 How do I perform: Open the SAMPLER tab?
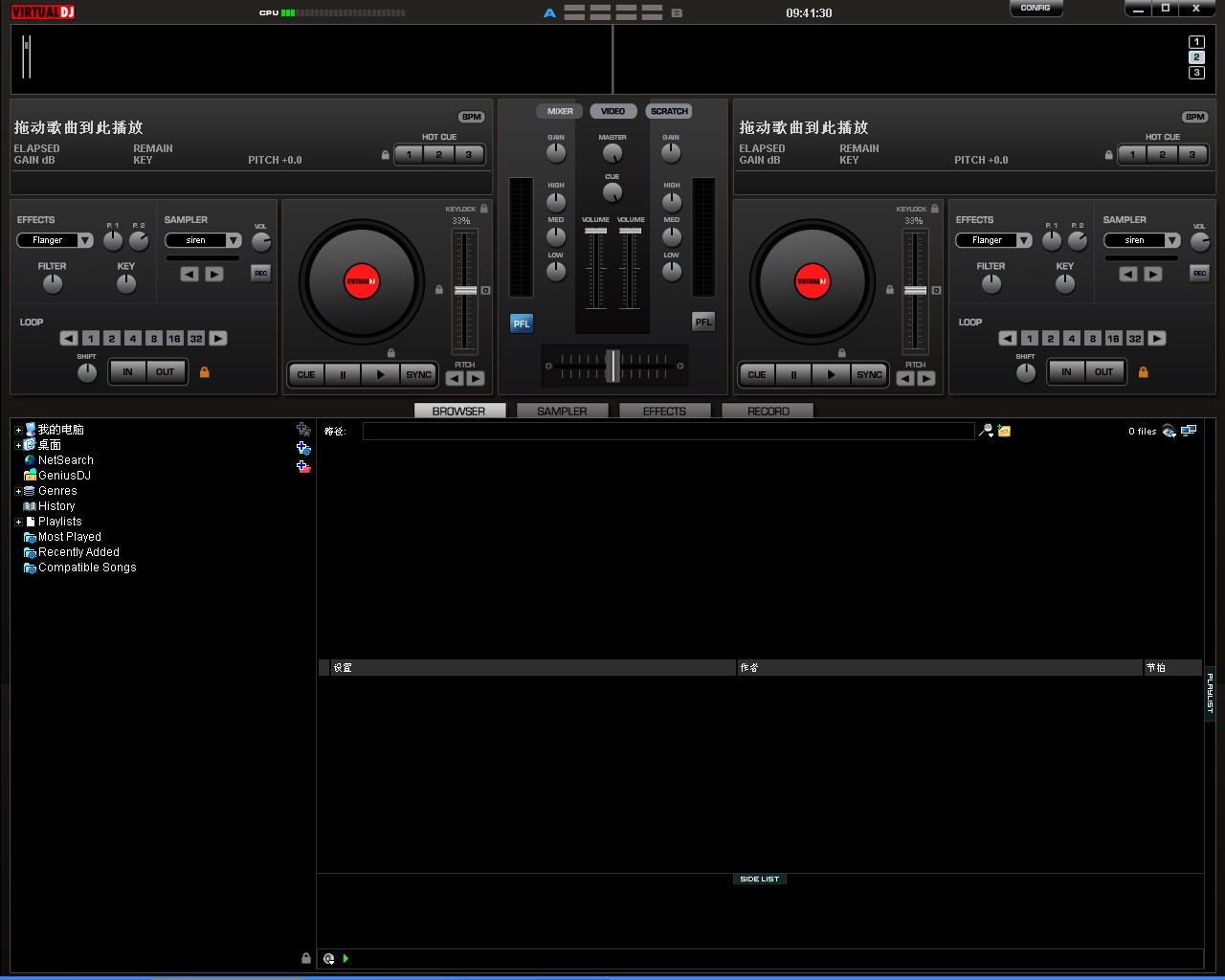[x=562, y=411]
